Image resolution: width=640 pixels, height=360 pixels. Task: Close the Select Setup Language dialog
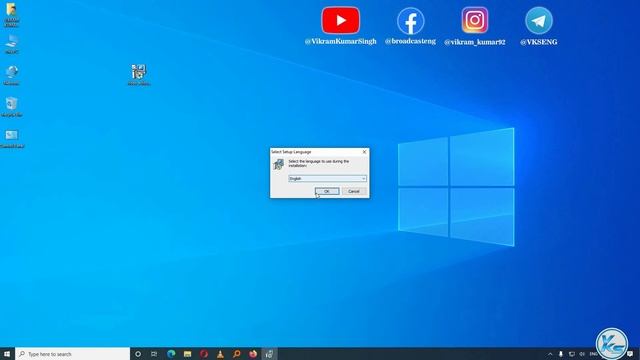(x=364, y=152)
